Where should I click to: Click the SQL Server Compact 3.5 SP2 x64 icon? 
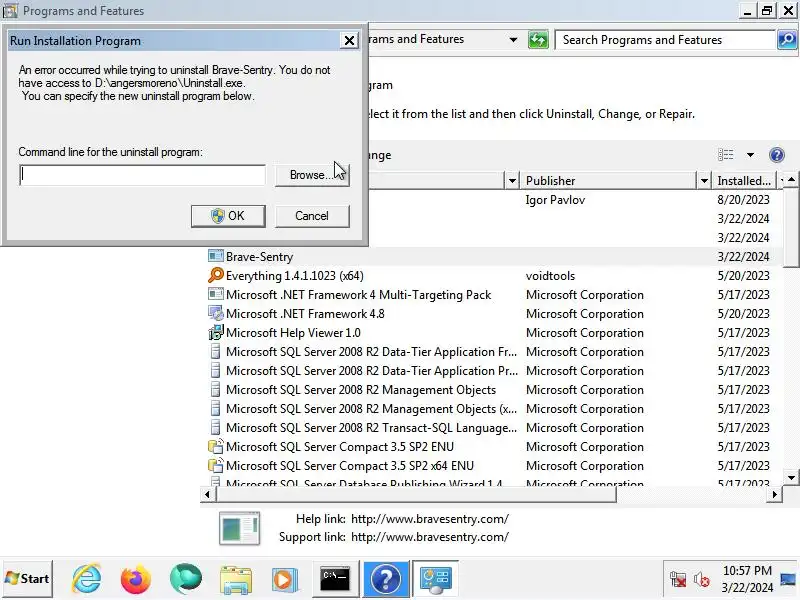[x=216, y=465]
